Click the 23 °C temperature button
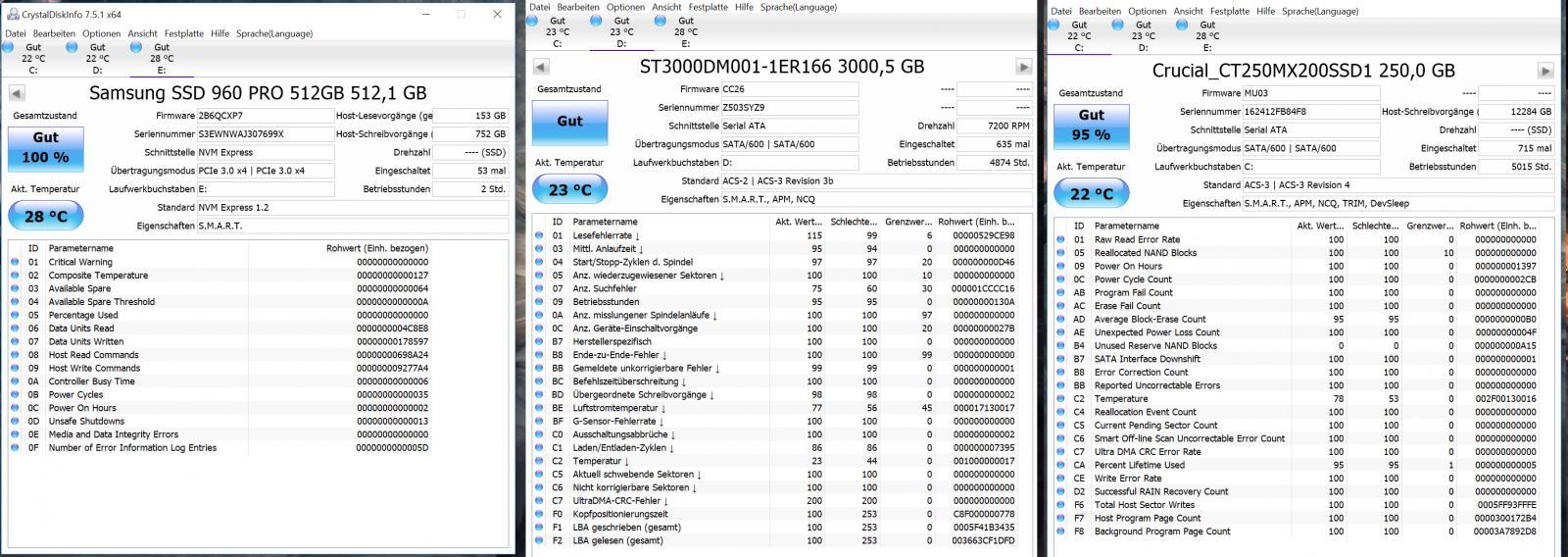This screenshot has height=557, width=1568. [569, 189]
